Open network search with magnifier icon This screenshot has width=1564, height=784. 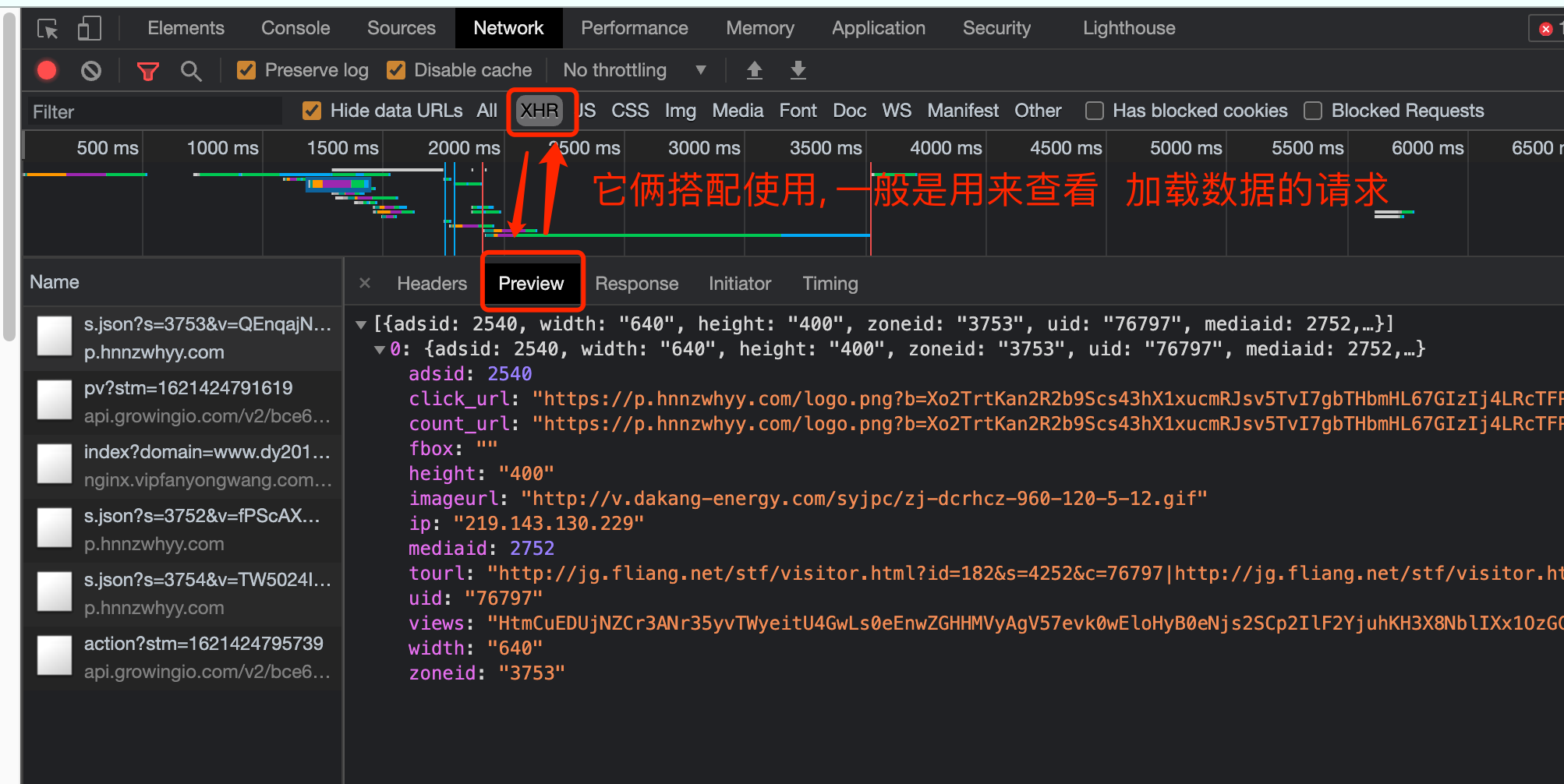[x=191, y=71]
